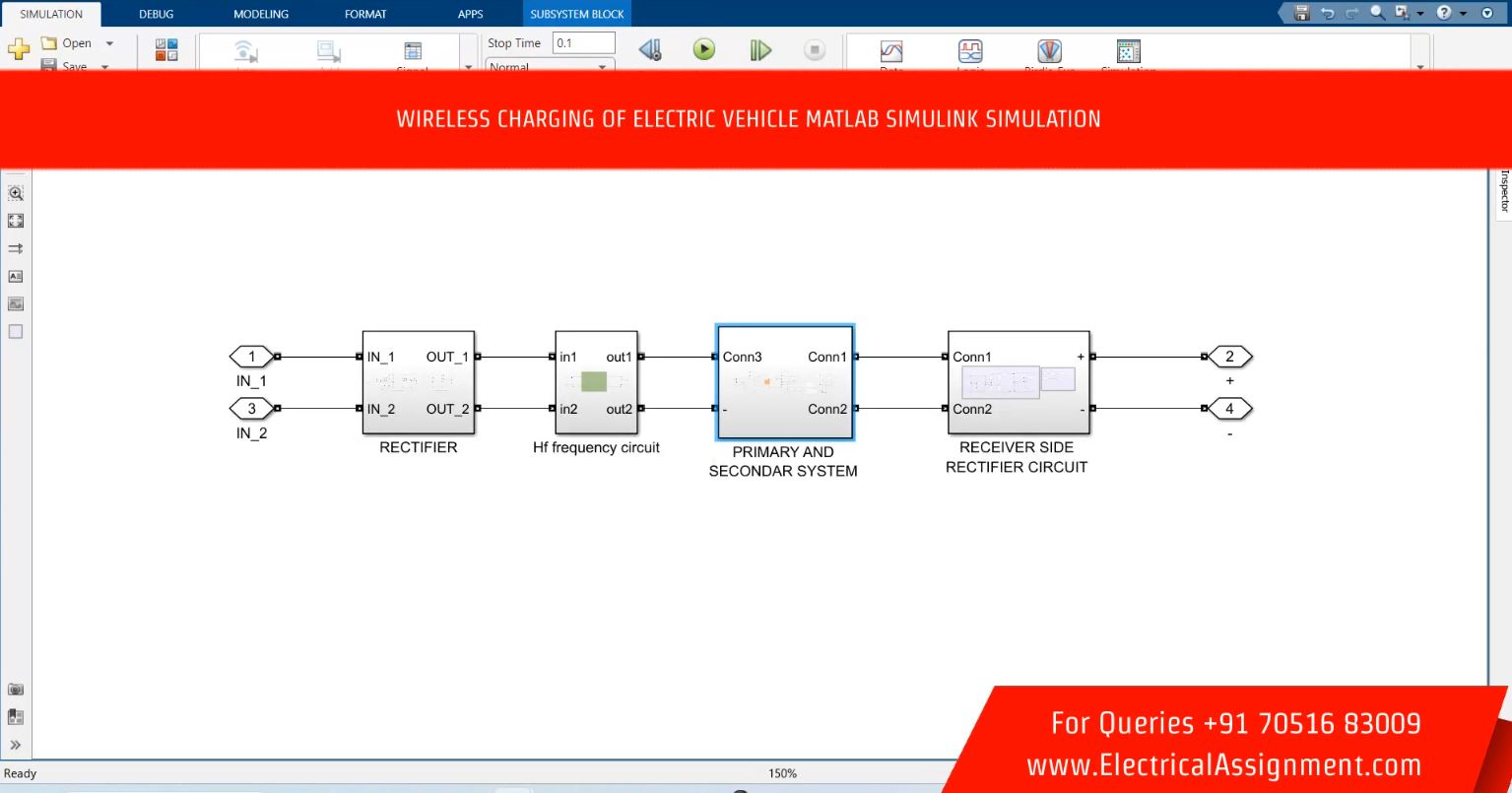
Task: Click the Step Back simulation icon
Action: point(649,50)
